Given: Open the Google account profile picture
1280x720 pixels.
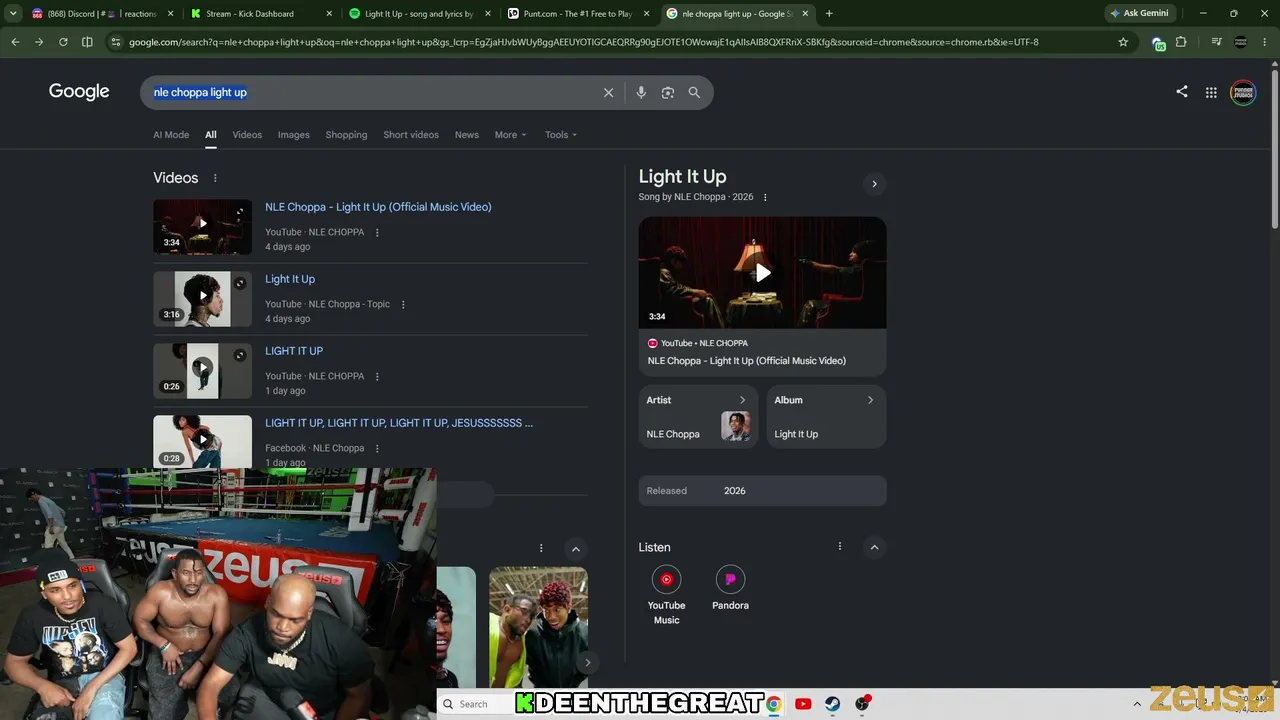Looking at the screenshot, I should 1243,92.
